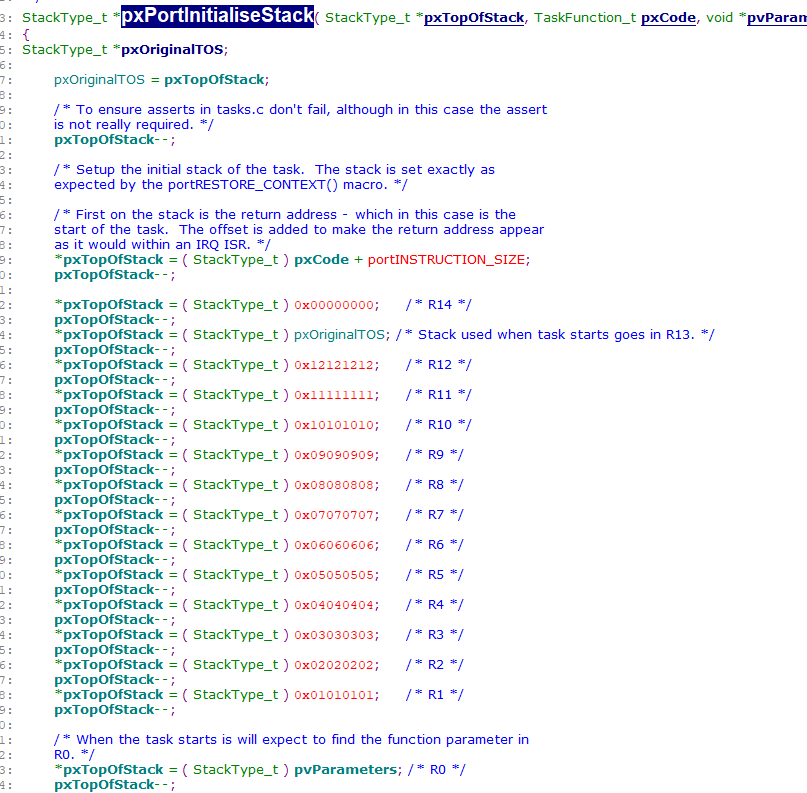Open the underlined pxCode parameter in signature
807x793 pixels.
point(669,18)
